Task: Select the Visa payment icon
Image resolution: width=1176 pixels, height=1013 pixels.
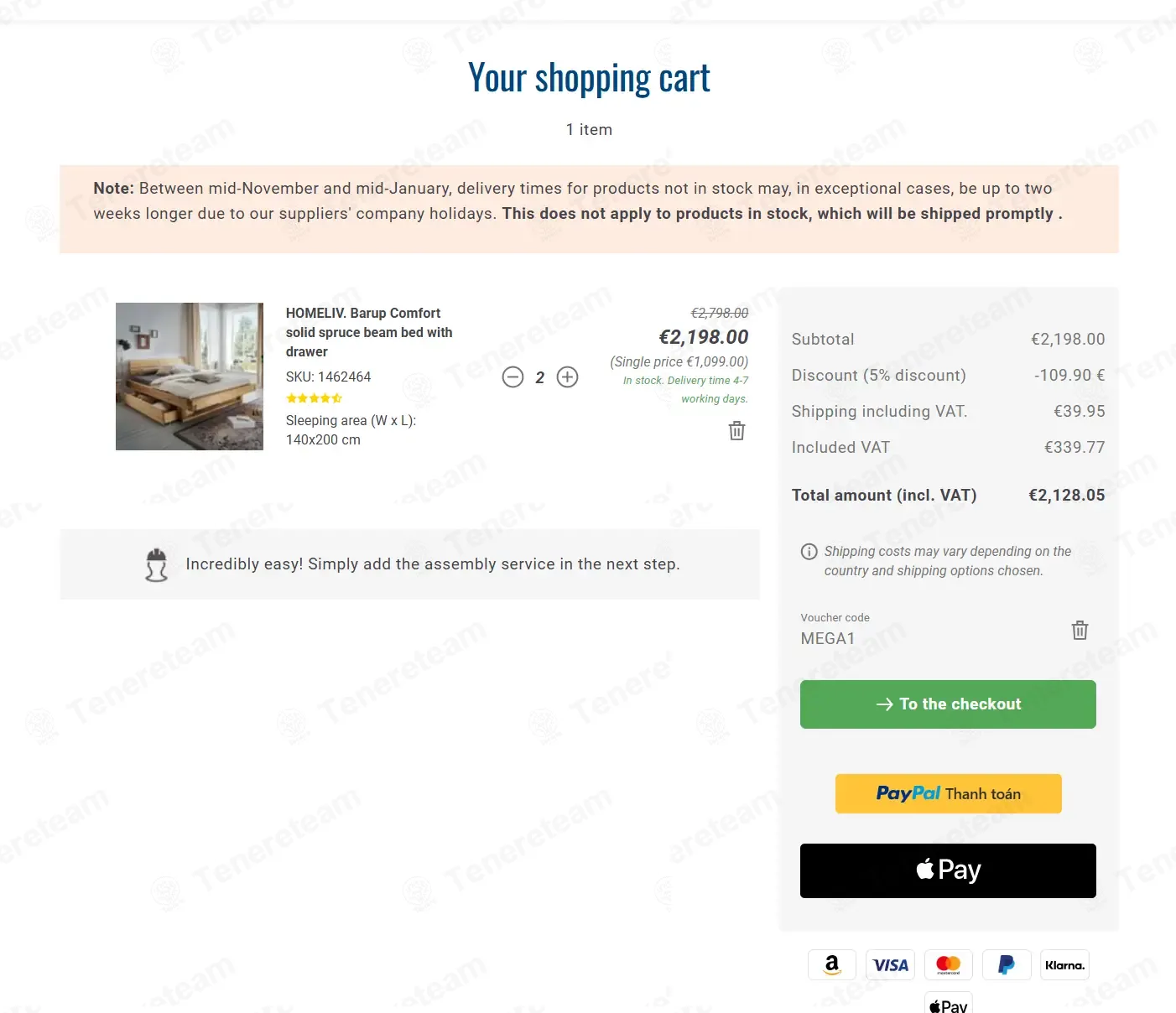Action: click(x=890, y=965)
